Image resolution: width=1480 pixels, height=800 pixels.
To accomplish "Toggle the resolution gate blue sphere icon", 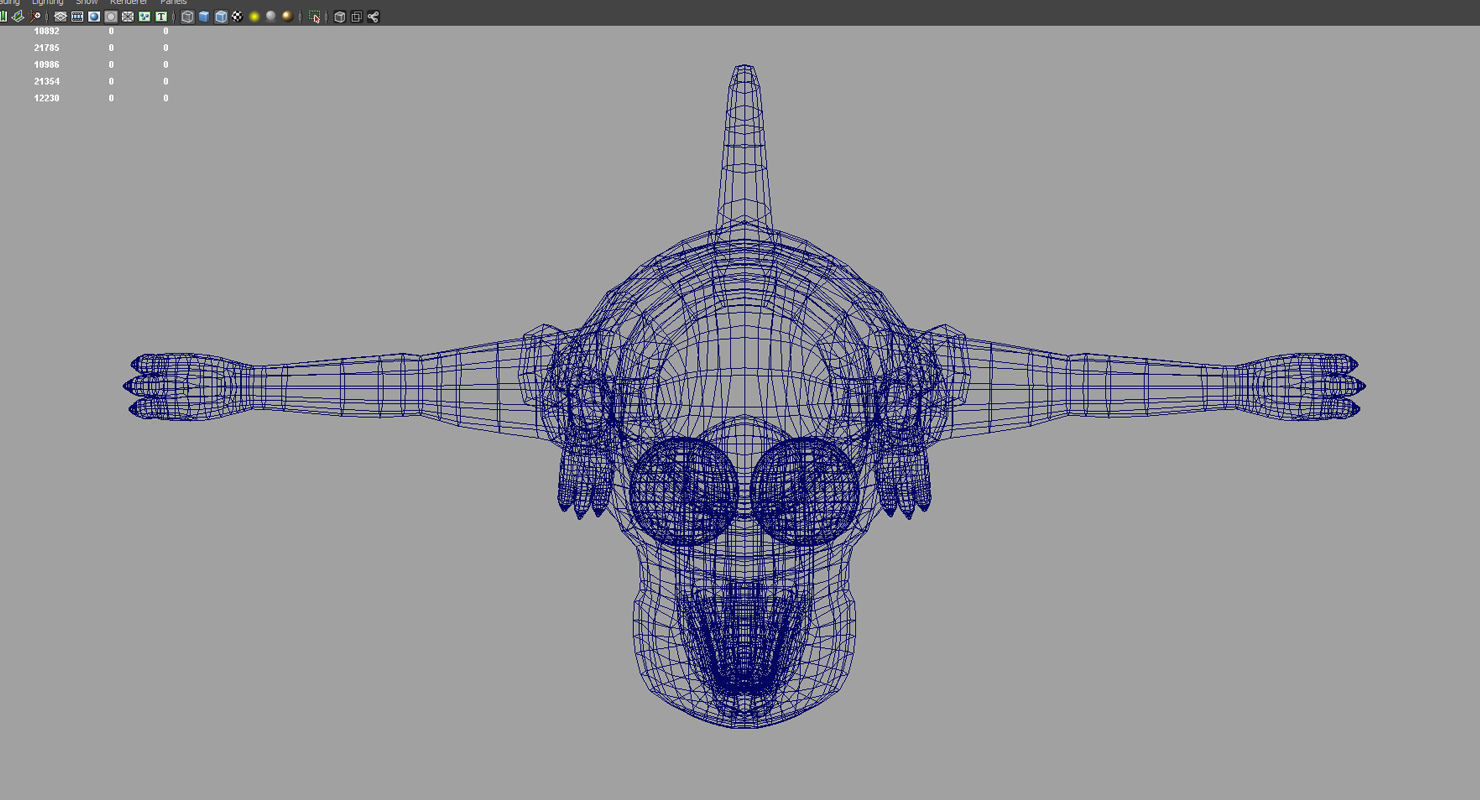I will tap(94, 17).
